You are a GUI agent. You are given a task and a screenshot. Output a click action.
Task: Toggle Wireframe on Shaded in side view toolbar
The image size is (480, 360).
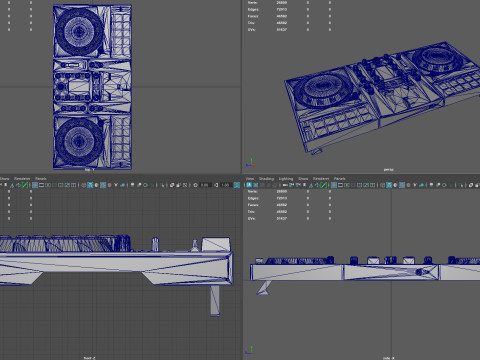tap(402, 185)
